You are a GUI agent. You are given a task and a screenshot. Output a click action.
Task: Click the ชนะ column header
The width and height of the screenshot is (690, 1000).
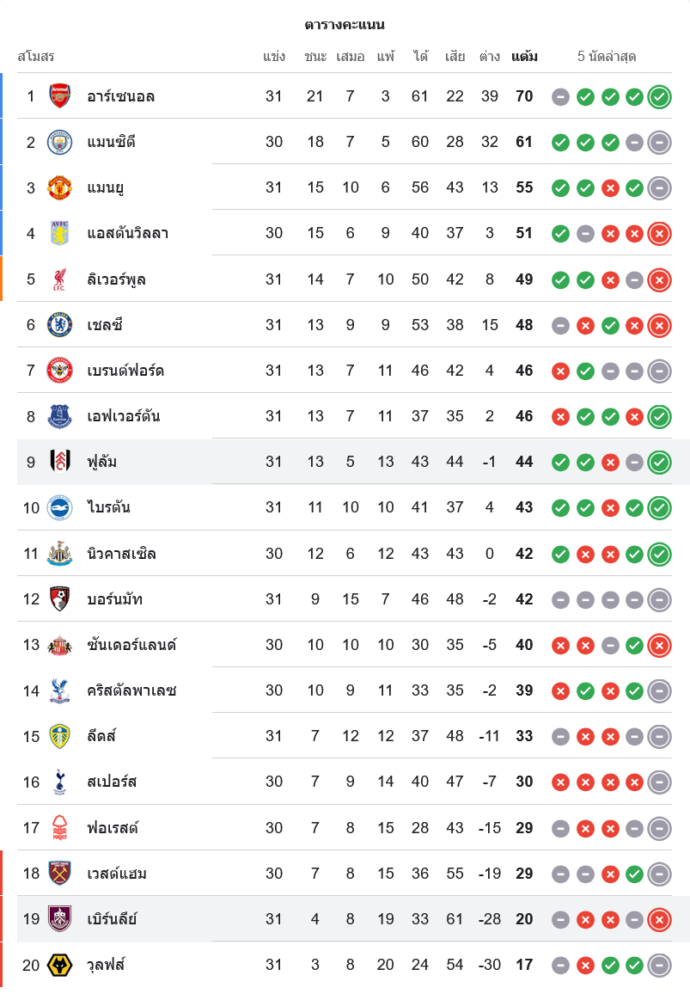coord(316,56)
